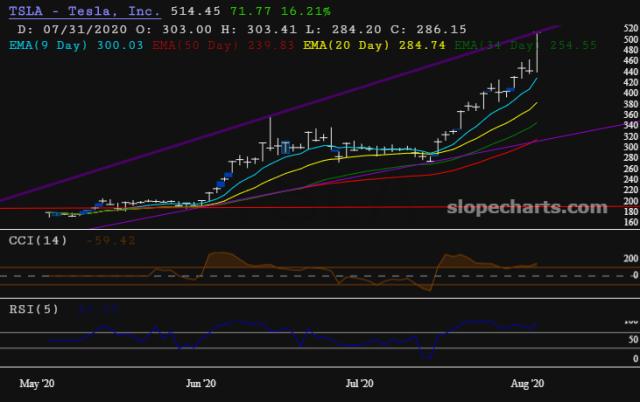Click the tall last candlestick near 510
Viewport: 640px width, 402px height.
point(537,52)
